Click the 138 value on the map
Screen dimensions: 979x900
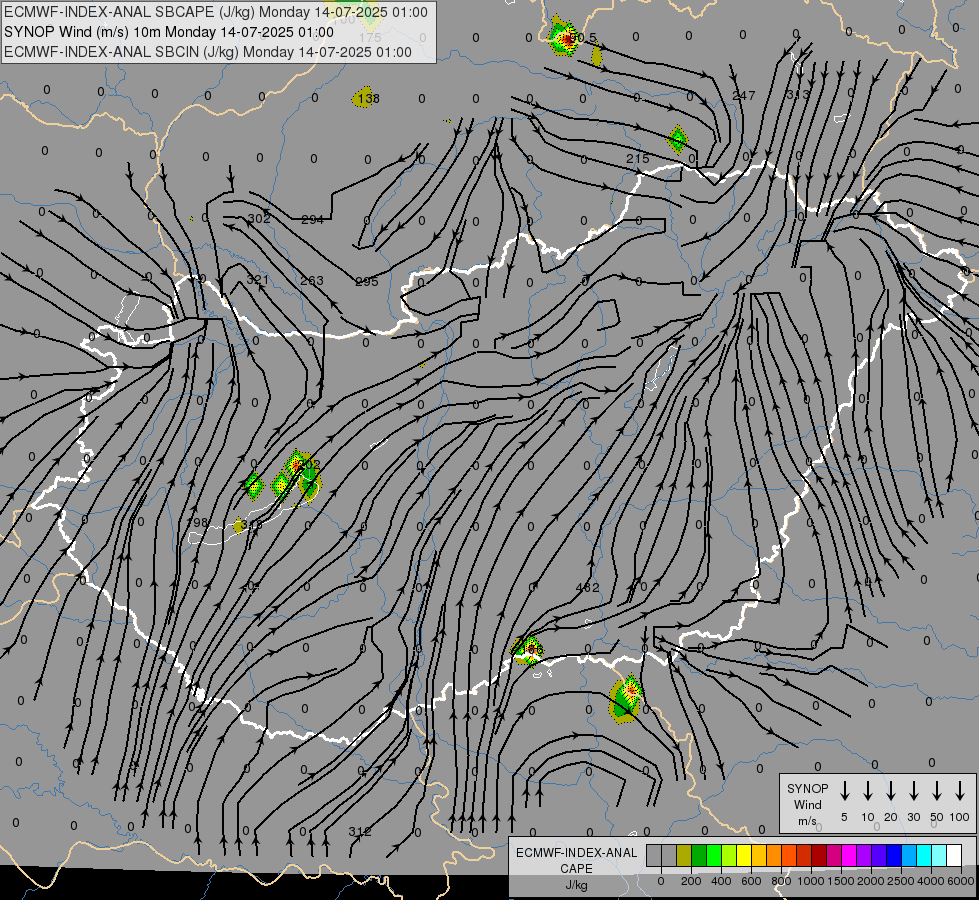(x=368, y=99)
